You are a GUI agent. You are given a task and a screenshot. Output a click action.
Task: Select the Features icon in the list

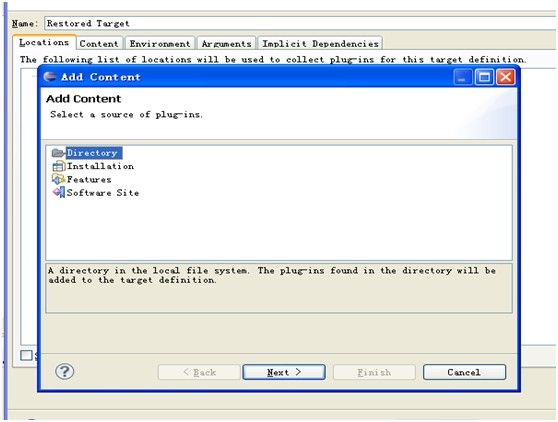click(59, 179)
